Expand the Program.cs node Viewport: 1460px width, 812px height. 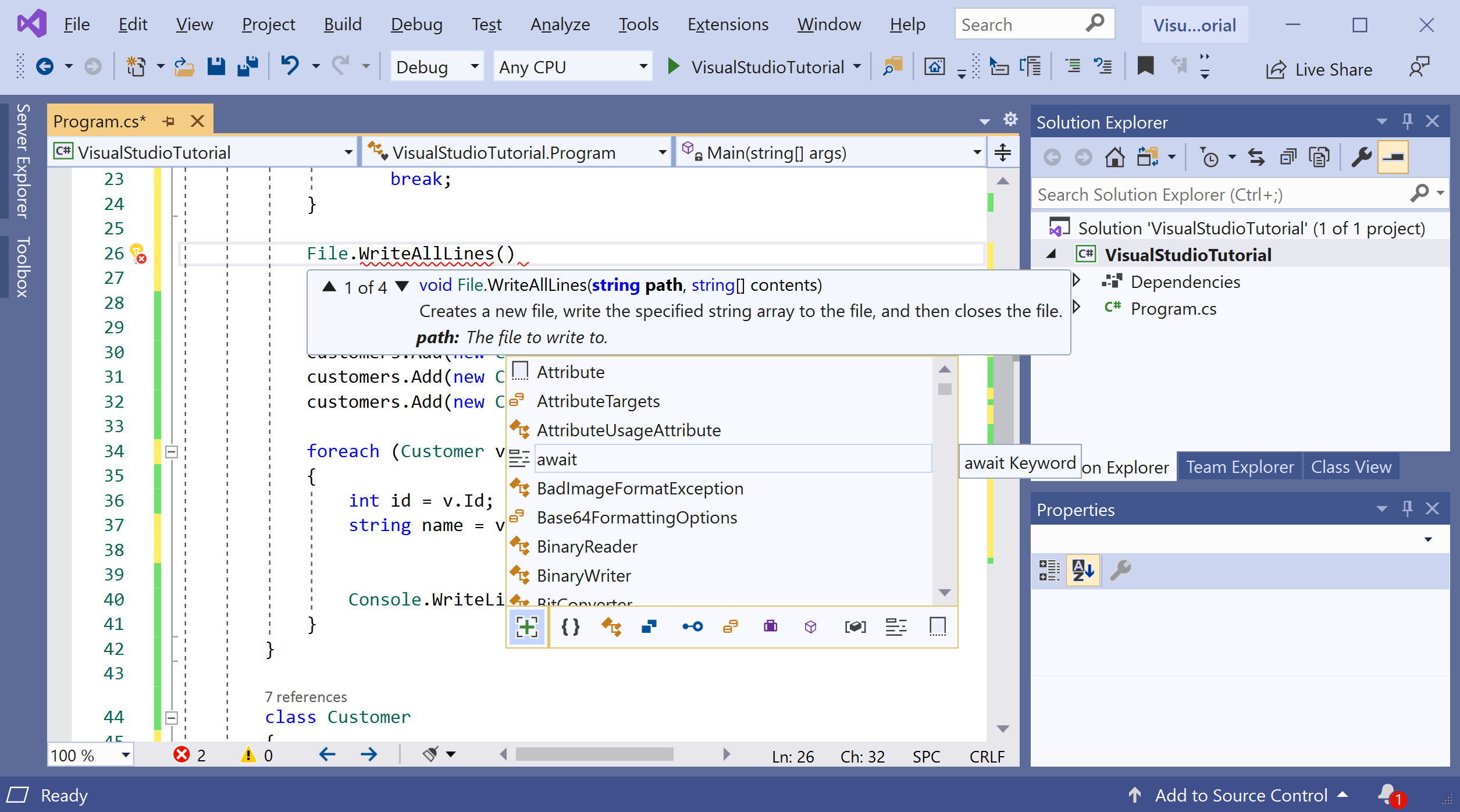pyautogui.click(x=1077, y=307)
